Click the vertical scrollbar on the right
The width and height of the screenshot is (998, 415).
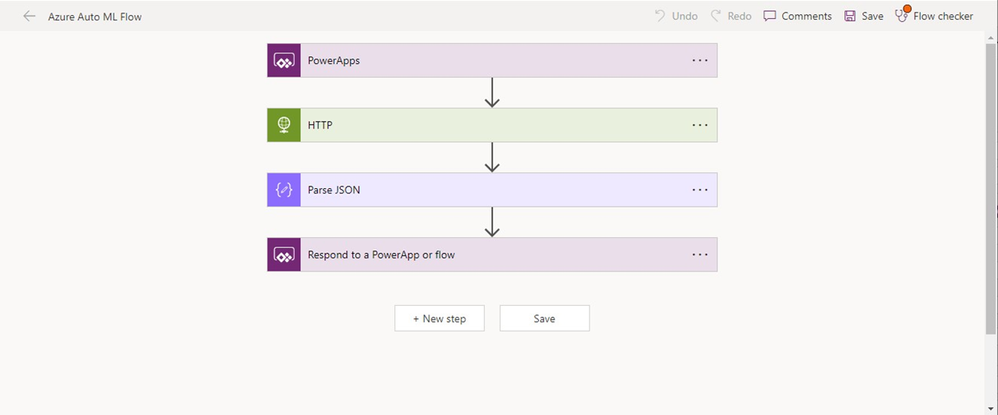tap(993, 200)
